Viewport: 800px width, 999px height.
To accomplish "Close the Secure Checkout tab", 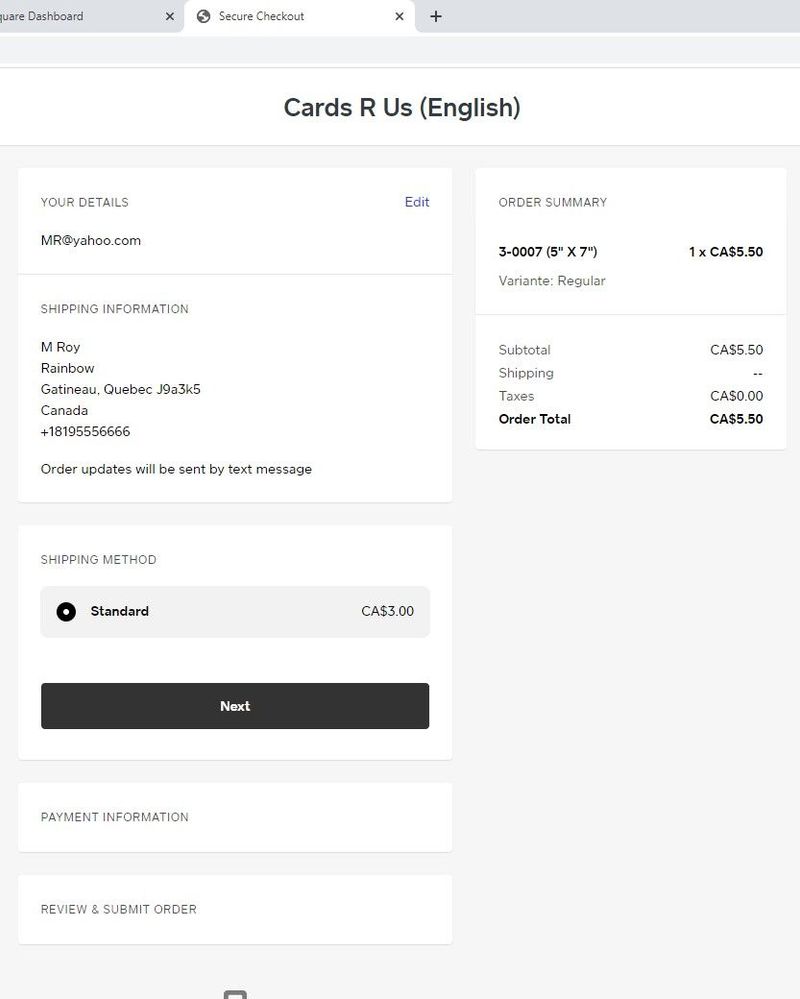I will [399, 17].
